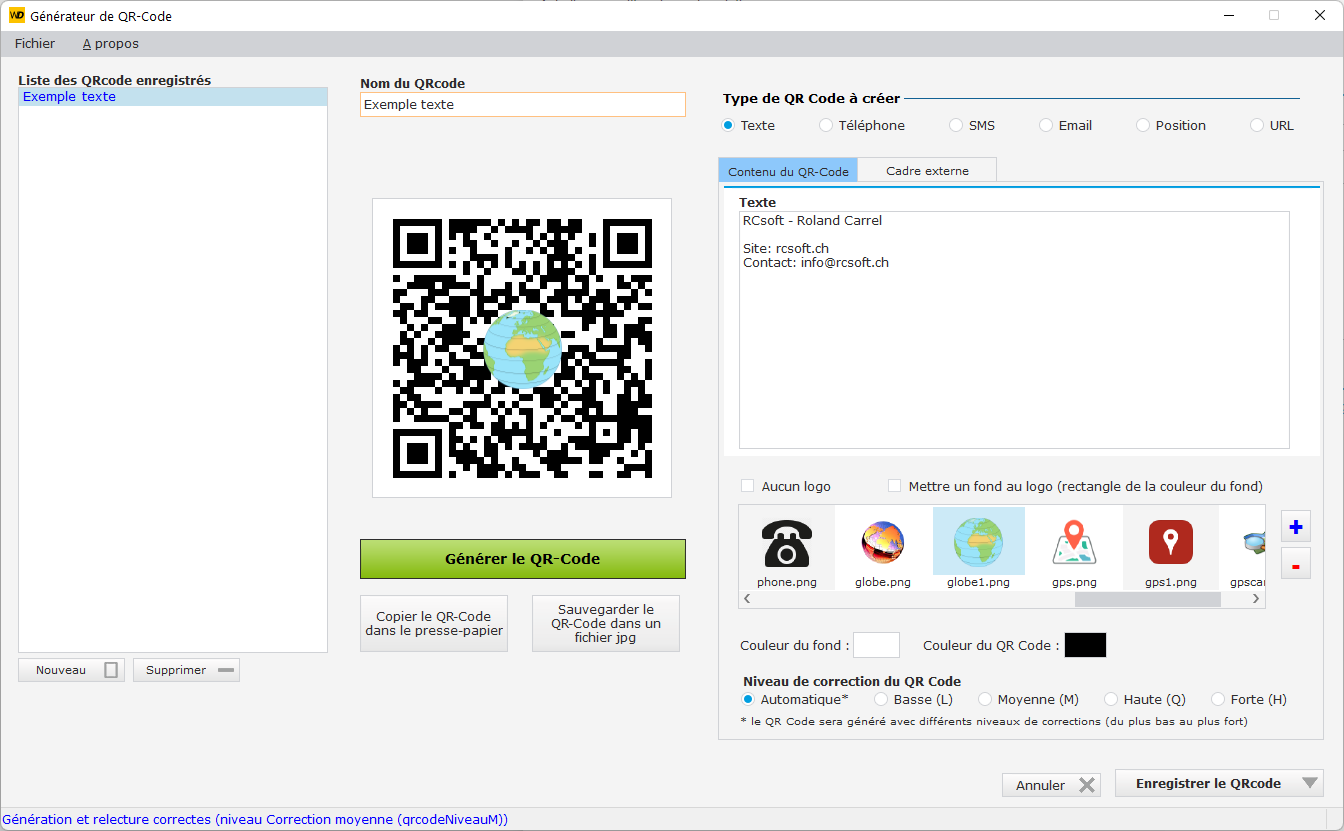
Task: Enable the Aucun logo checkbox
Action: 747,485
